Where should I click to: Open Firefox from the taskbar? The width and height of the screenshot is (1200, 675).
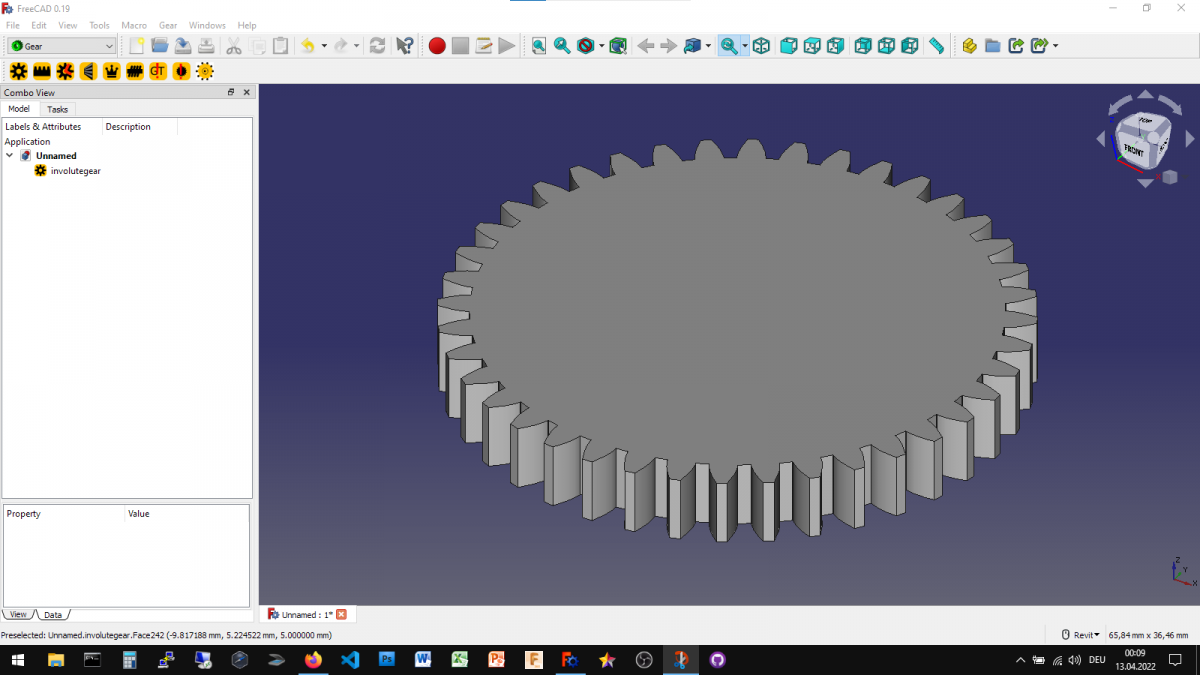[x=313, y=660]
